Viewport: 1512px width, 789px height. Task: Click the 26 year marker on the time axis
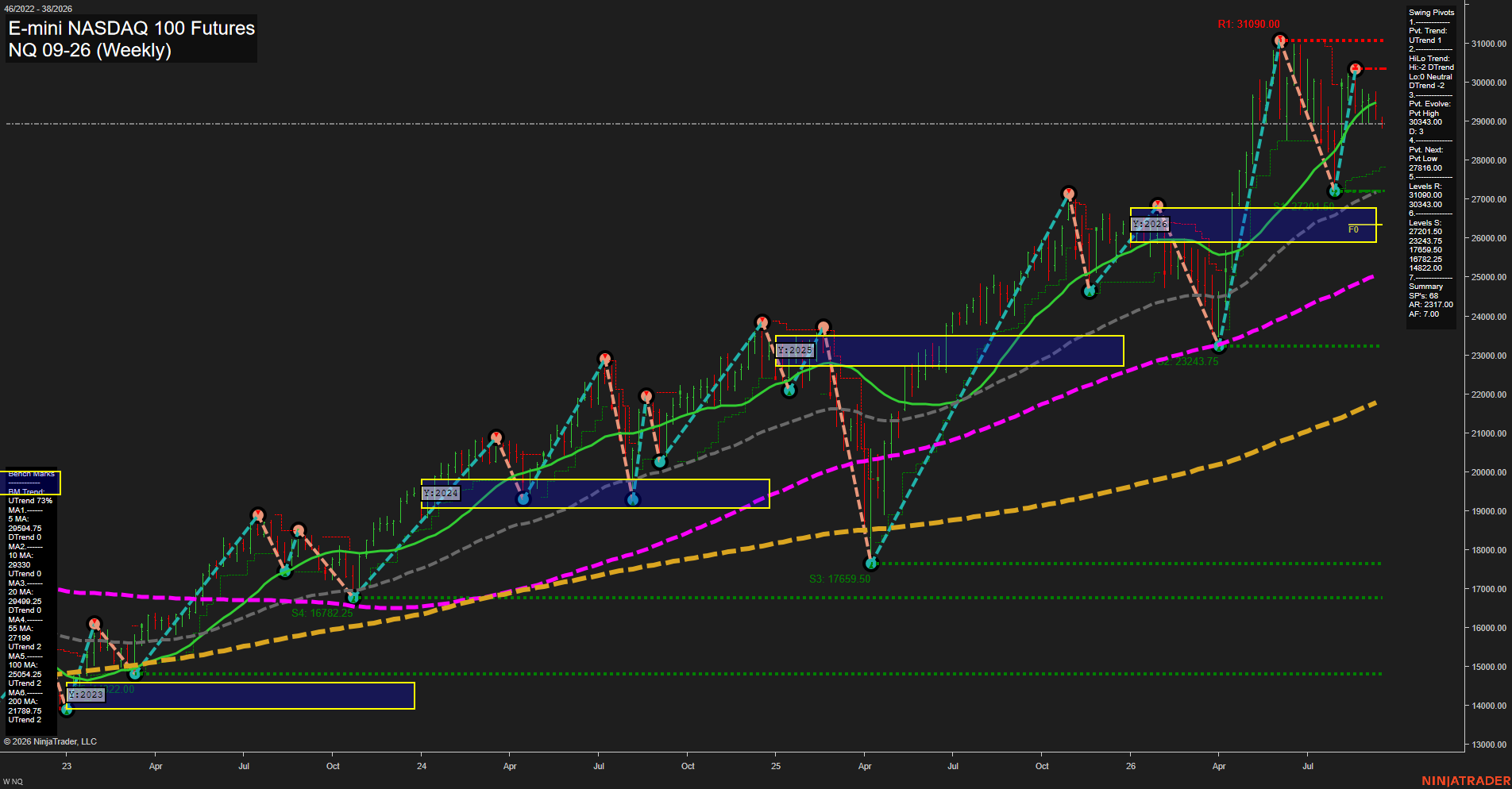point(1131,766)
